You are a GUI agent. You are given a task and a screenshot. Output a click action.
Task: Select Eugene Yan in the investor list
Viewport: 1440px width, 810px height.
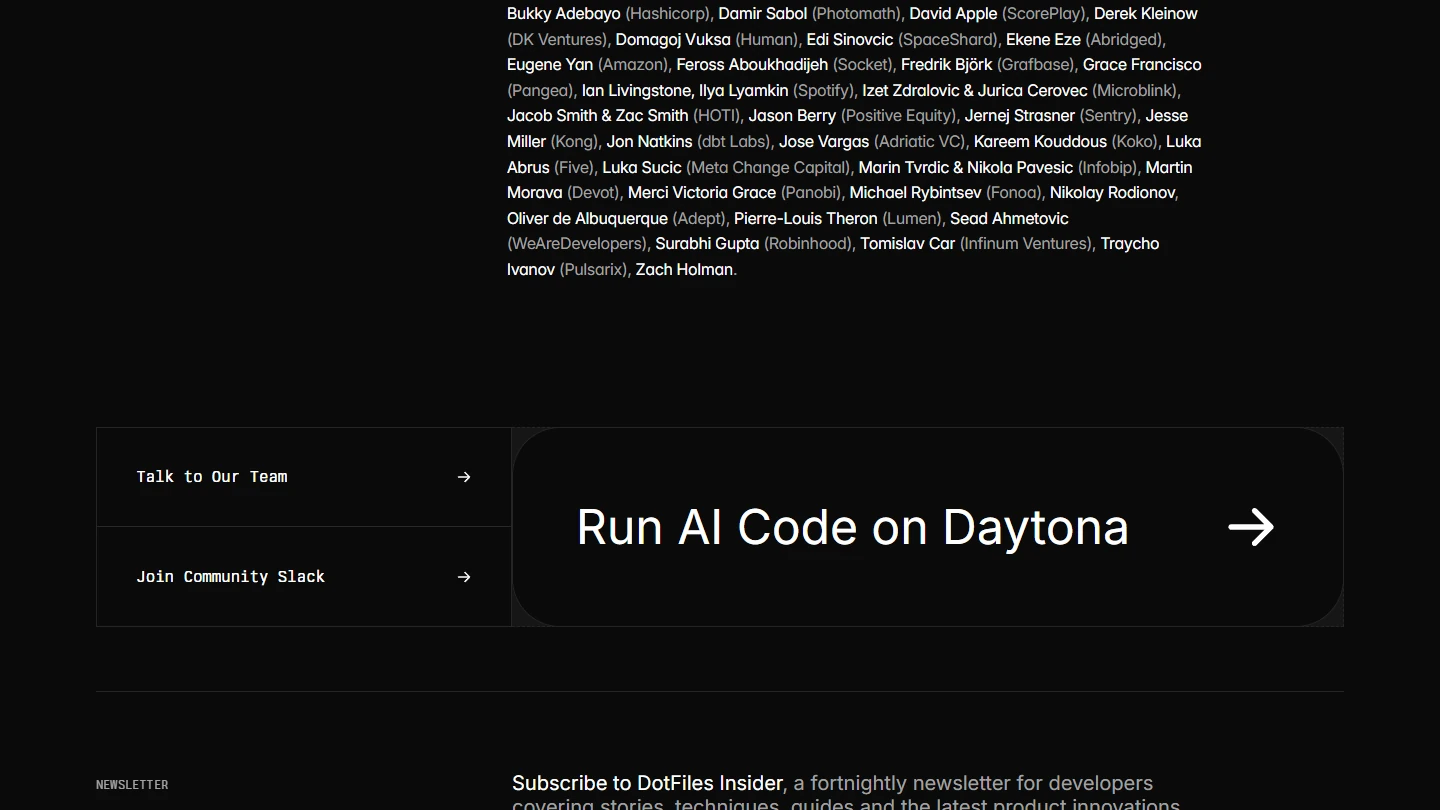click(x=550, y=65)
